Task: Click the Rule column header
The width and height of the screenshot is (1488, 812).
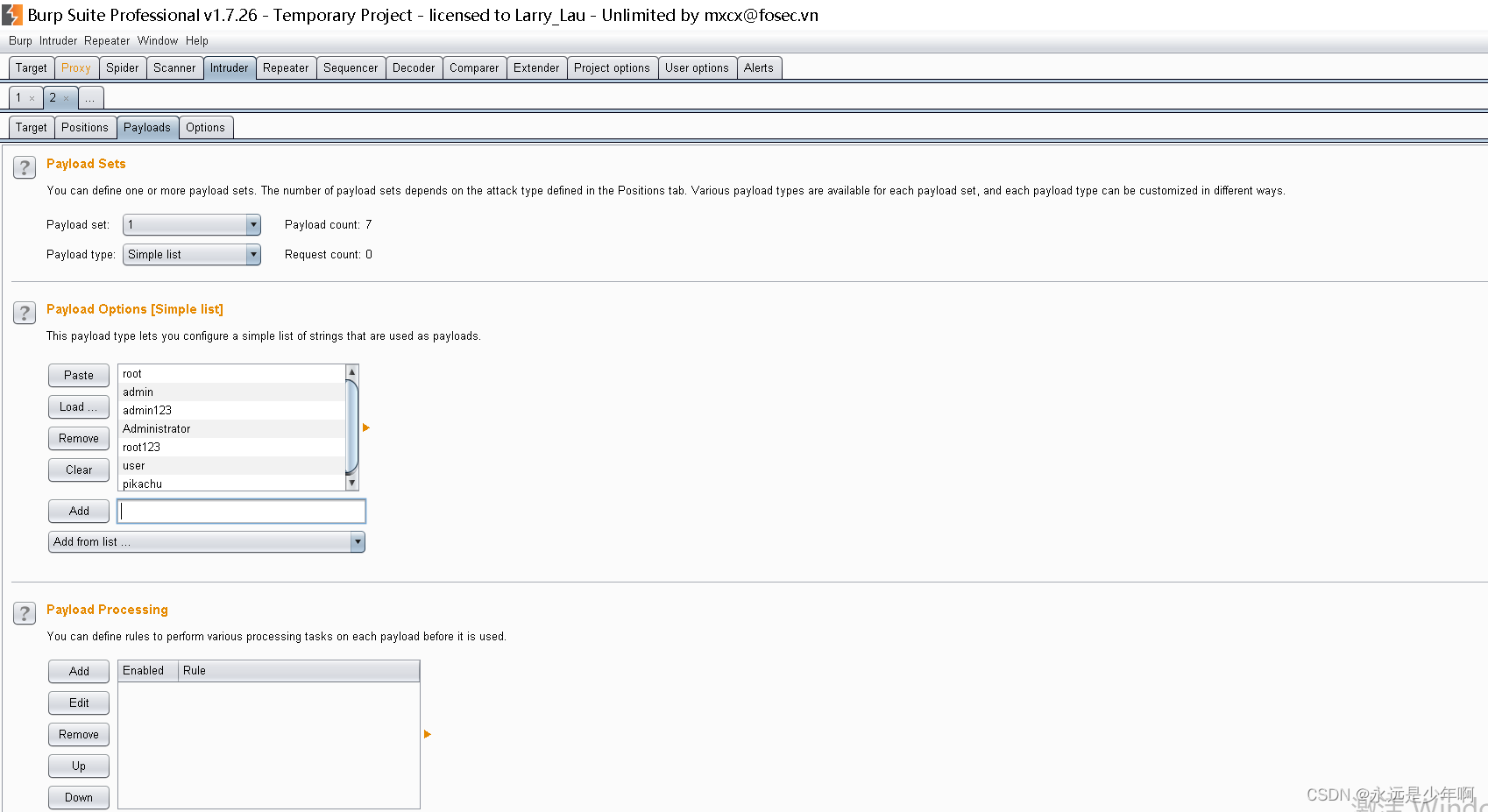Action: point(299,671)
